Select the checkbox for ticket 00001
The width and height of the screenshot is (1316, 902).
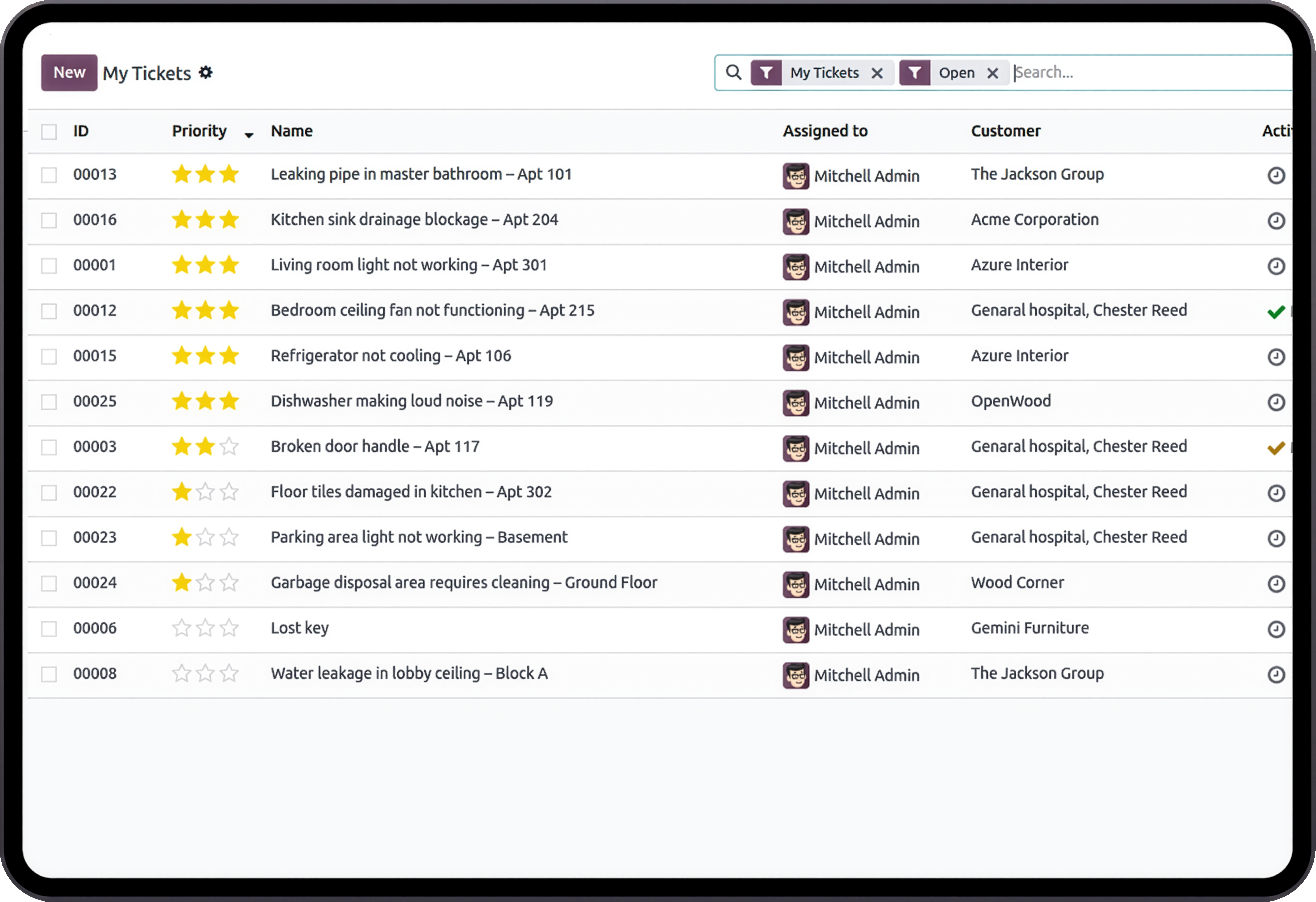coord(49,265)
